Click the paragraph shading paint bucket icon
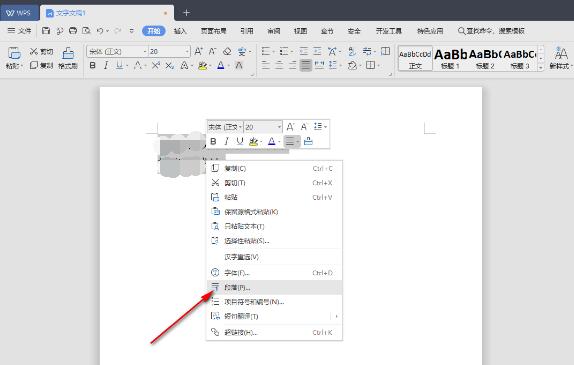Image resolution: width=574 pixels, height=365 pixels. [352, 66]
